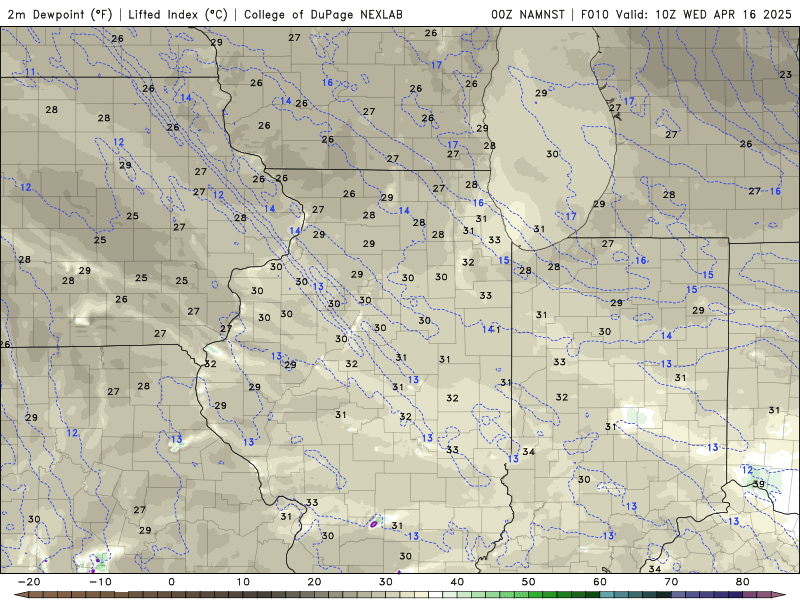The image size is (800, 600).
Task: Click the 40 label on the color scale
Action: (457, 582)
